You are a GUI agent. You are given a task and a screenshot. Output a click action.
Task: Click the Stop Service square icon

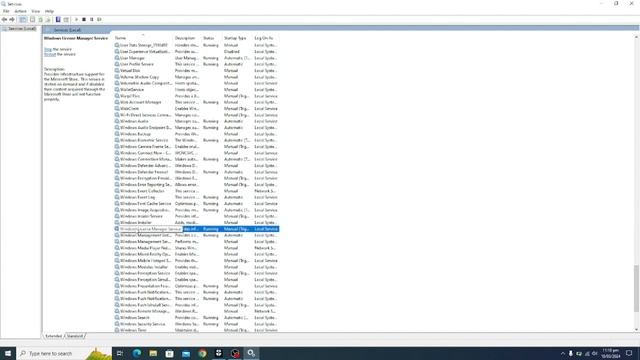coord(84,20)
